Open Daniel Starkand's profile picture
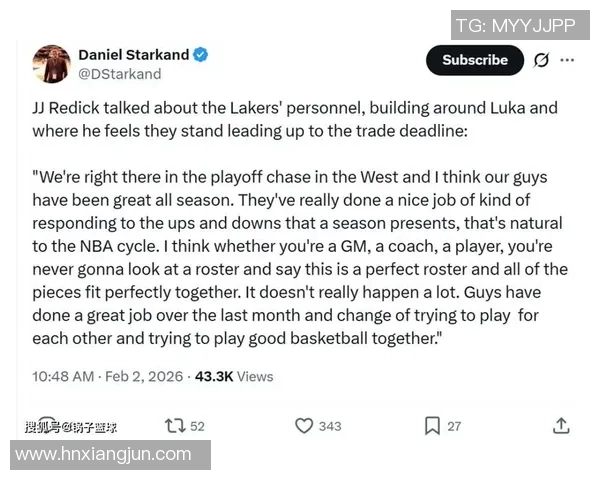 [51, 63]
